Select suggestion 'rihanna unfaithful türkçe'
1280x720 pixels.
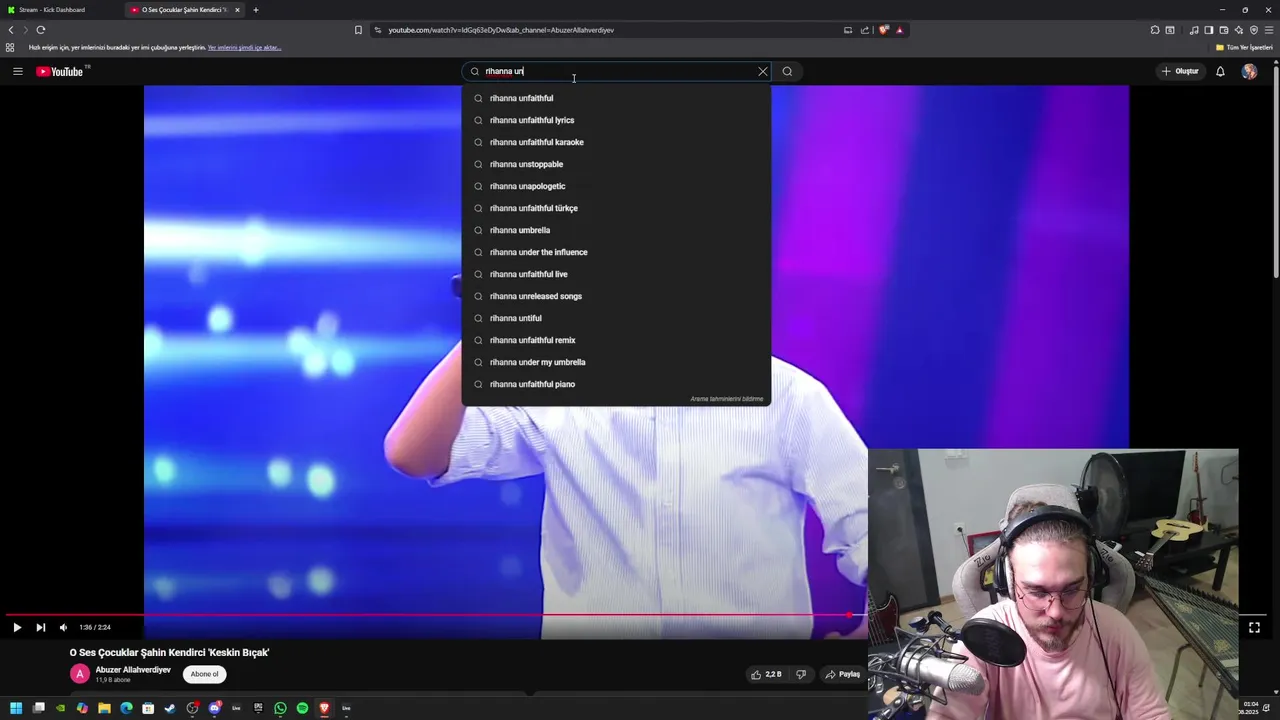616,208
